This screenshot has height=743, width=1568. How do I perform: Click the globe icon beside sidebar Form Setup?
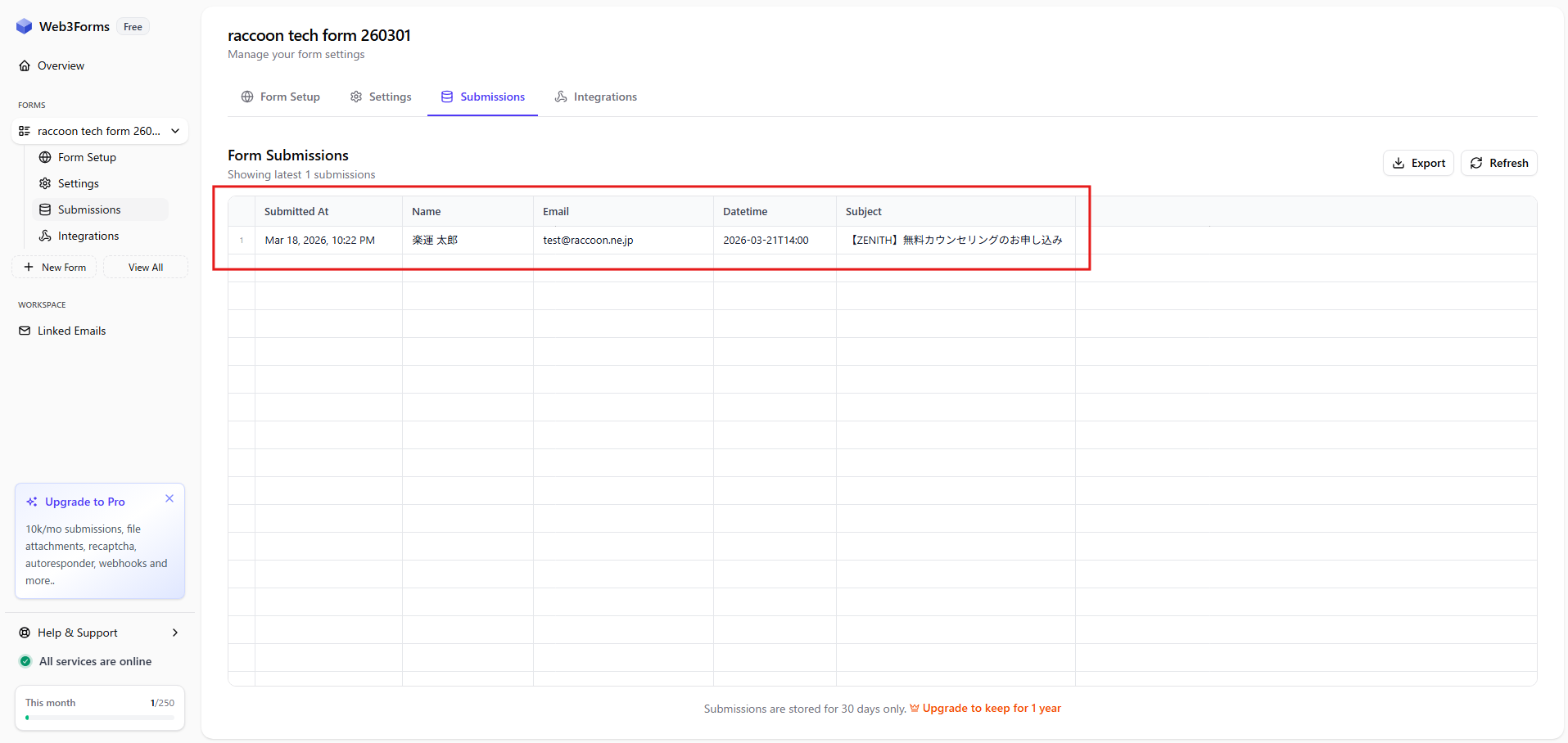click(x=45, y=157)
